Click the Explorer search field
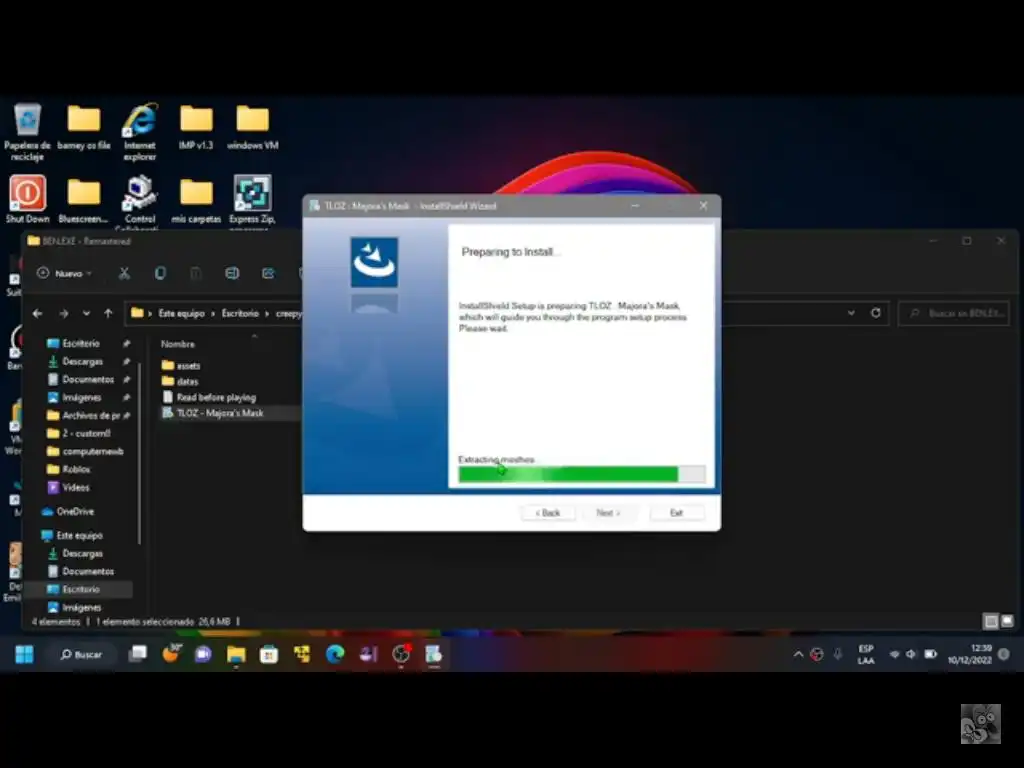1024x768 pixels. pos(953,313)
